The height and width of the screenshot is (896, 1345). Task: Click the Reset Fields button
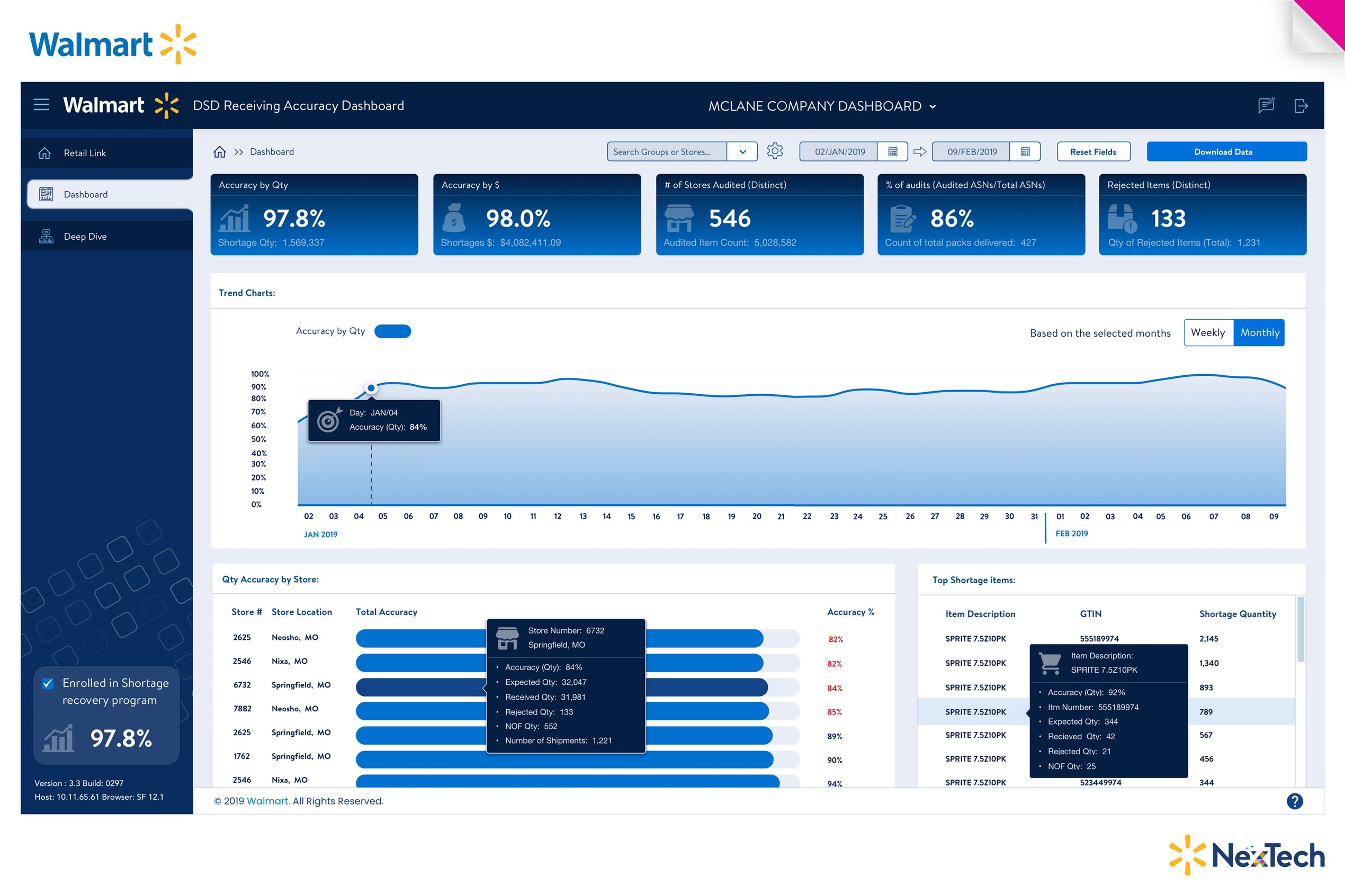(1093, 152)
